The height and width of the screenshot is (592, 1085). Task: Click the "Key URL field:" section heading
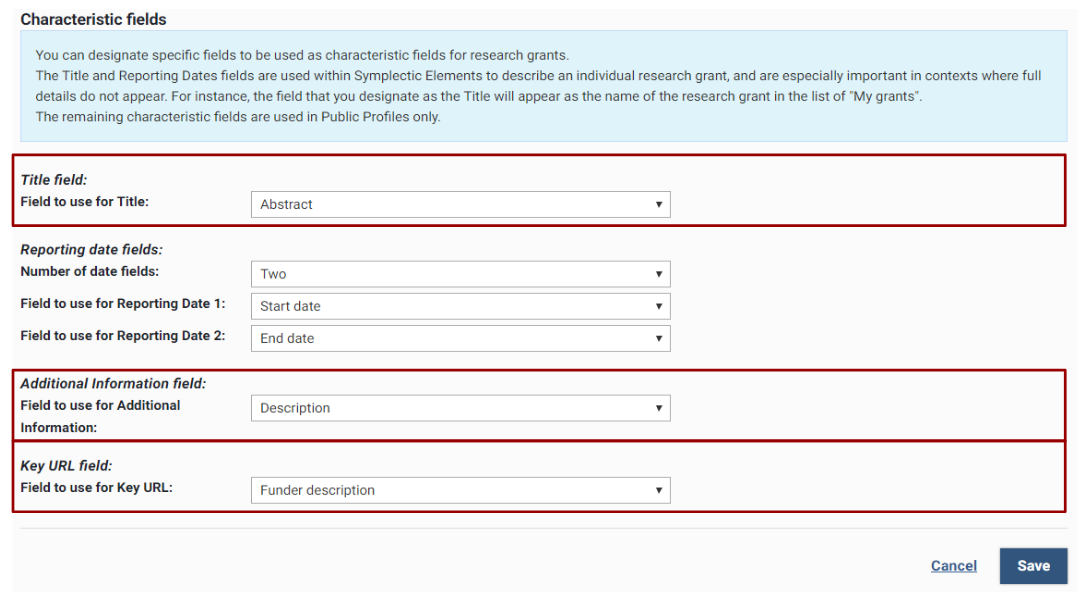click(x=66, y=466)
